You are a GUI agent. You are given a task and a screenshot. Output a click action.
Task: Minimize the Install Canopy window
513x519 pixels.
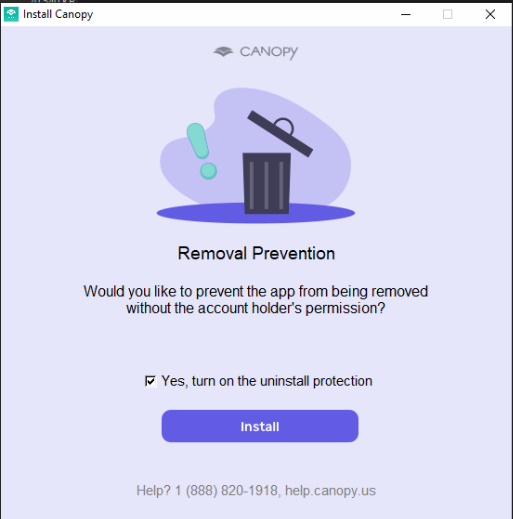pos(406,14)
